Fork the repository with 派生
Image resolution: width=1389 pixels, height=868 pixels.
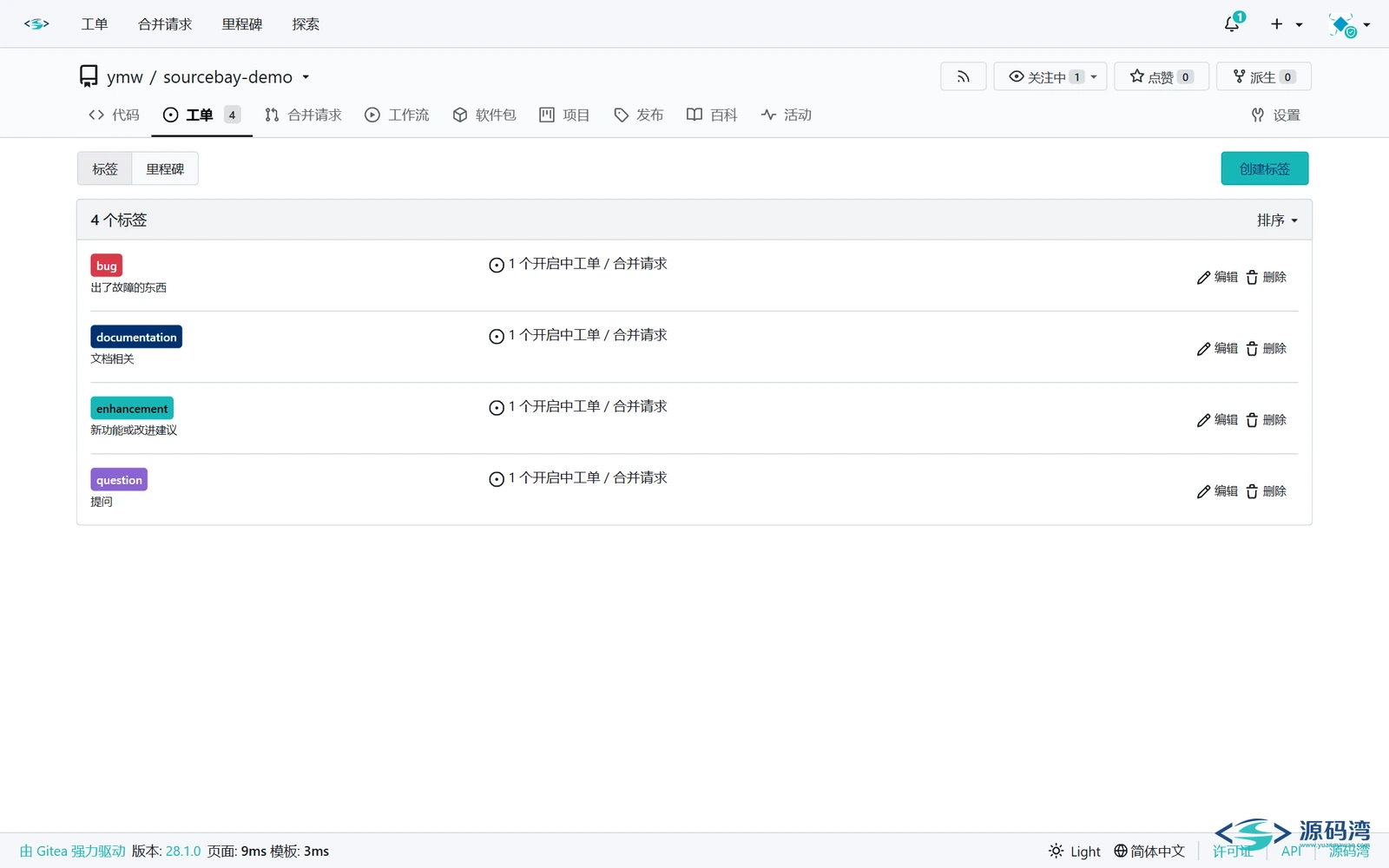tap(1263, 76)
